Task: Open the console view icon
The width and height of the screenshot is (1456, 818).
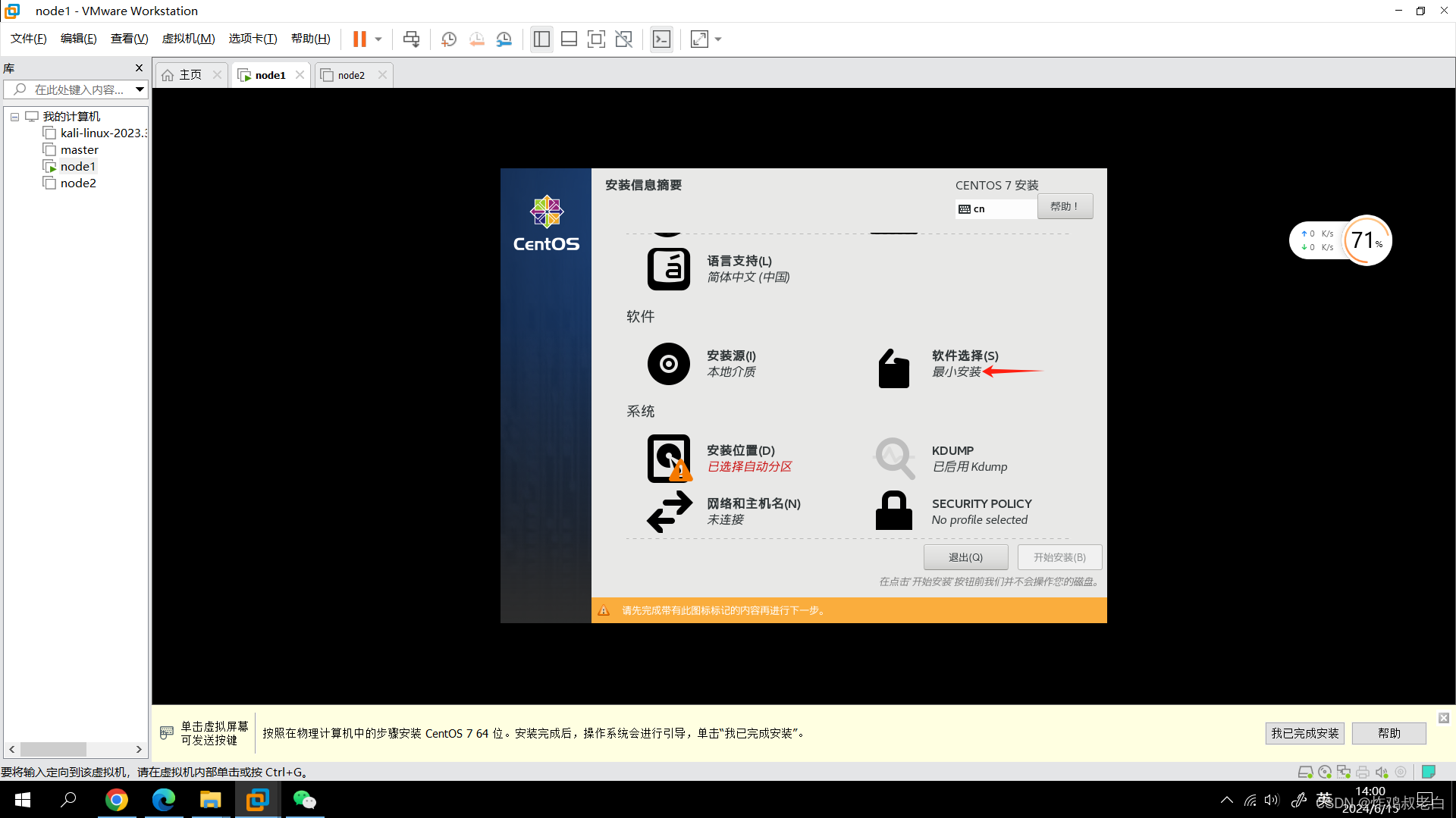Action: tap(661, 39)
